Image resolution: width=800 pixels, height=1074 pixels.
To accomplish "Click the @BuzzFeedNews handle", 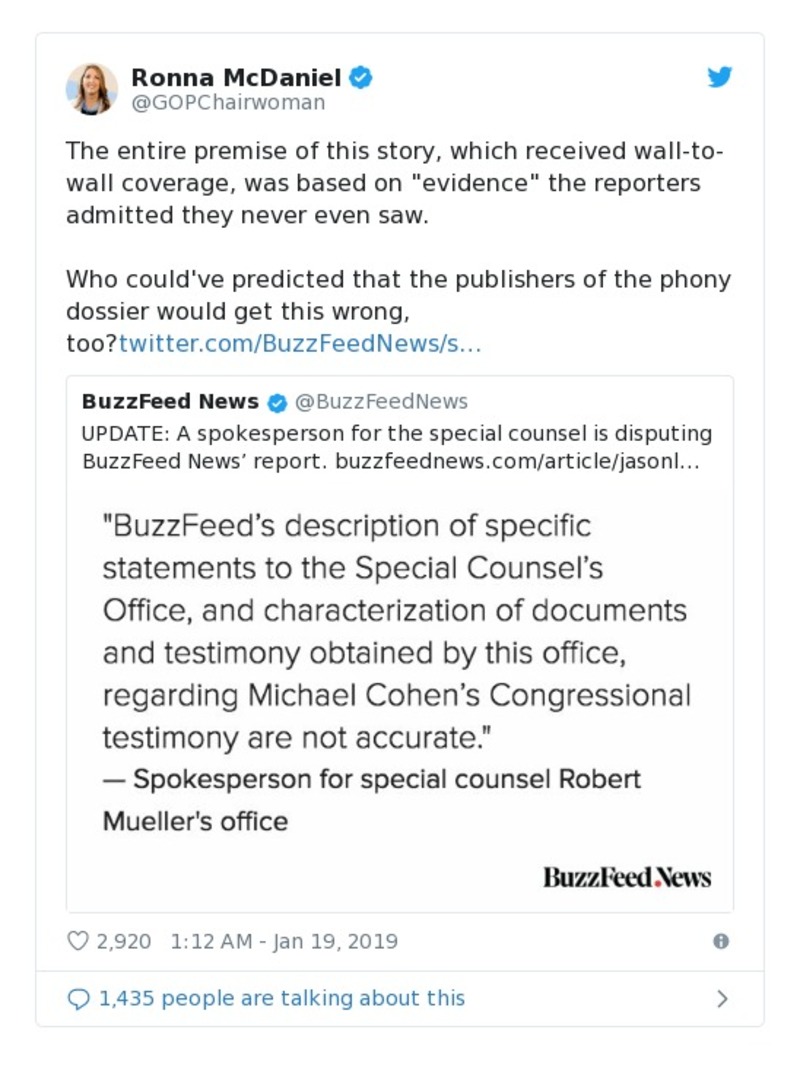I will pos(380,402).
